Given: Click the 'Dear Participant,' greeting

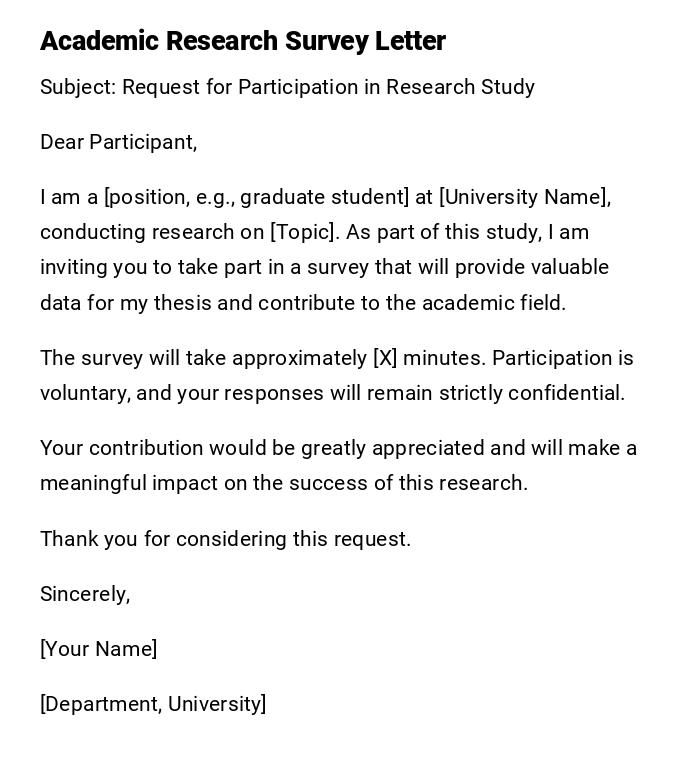Looking at the screenshot, I should pyautogui.click(x=118, y=142).
